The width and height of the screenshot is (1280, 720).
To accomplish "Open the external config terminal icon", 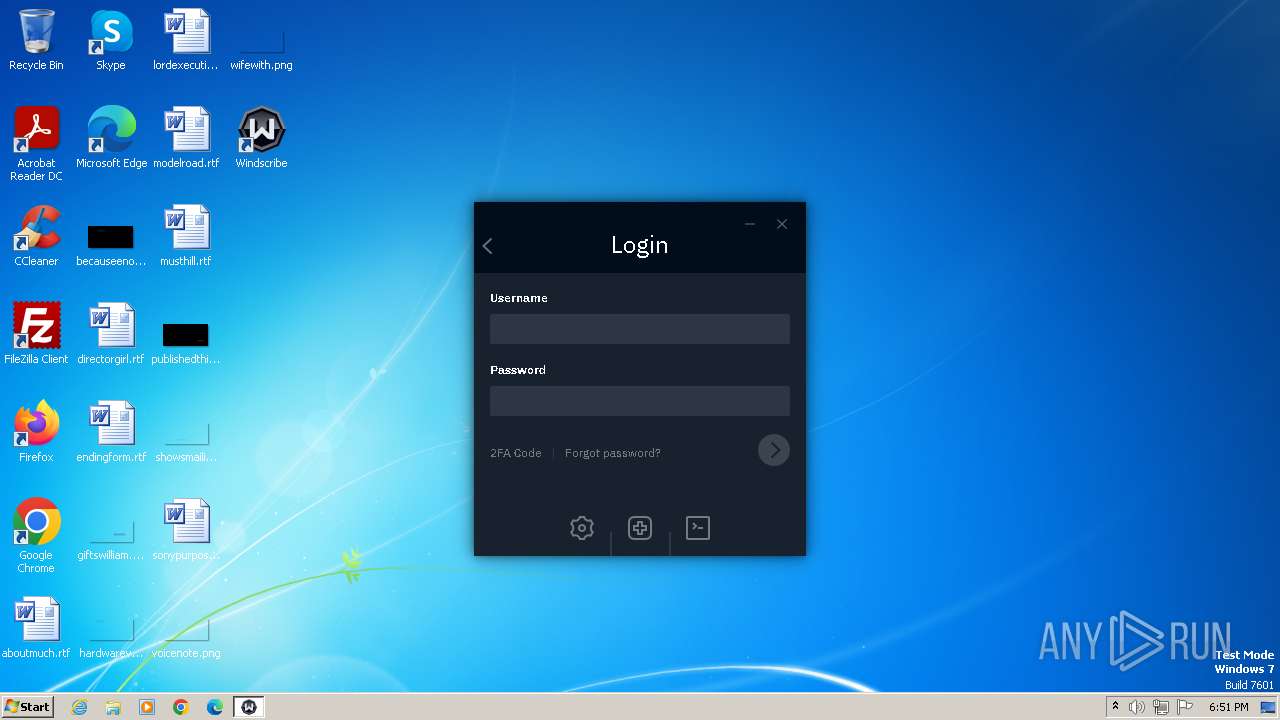I will [x=698, y=528].
